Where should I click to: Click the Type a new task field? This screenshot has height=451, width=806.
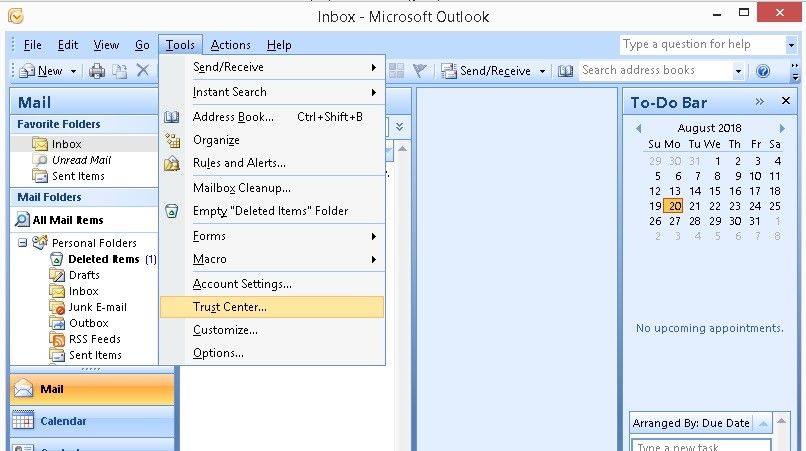point(701,445)
